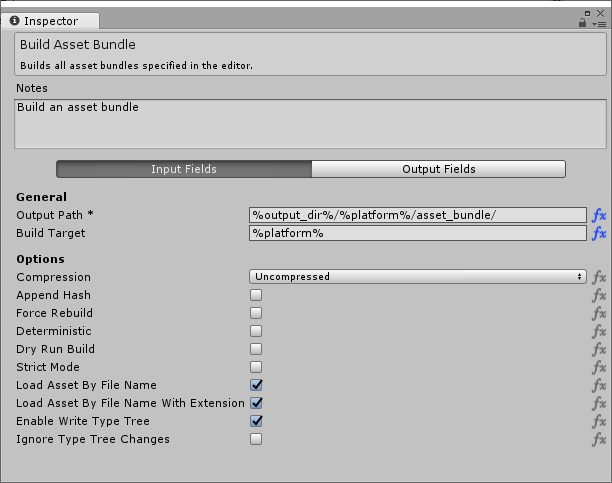
Task: Open the Compression dropdown
Action: click(x=417, y=277)
